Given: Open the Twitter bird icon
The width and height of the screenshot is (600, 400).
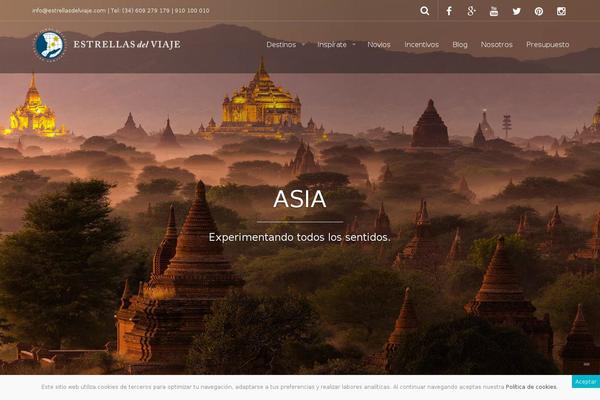Looking at the screenshot, I should point(517,11).
